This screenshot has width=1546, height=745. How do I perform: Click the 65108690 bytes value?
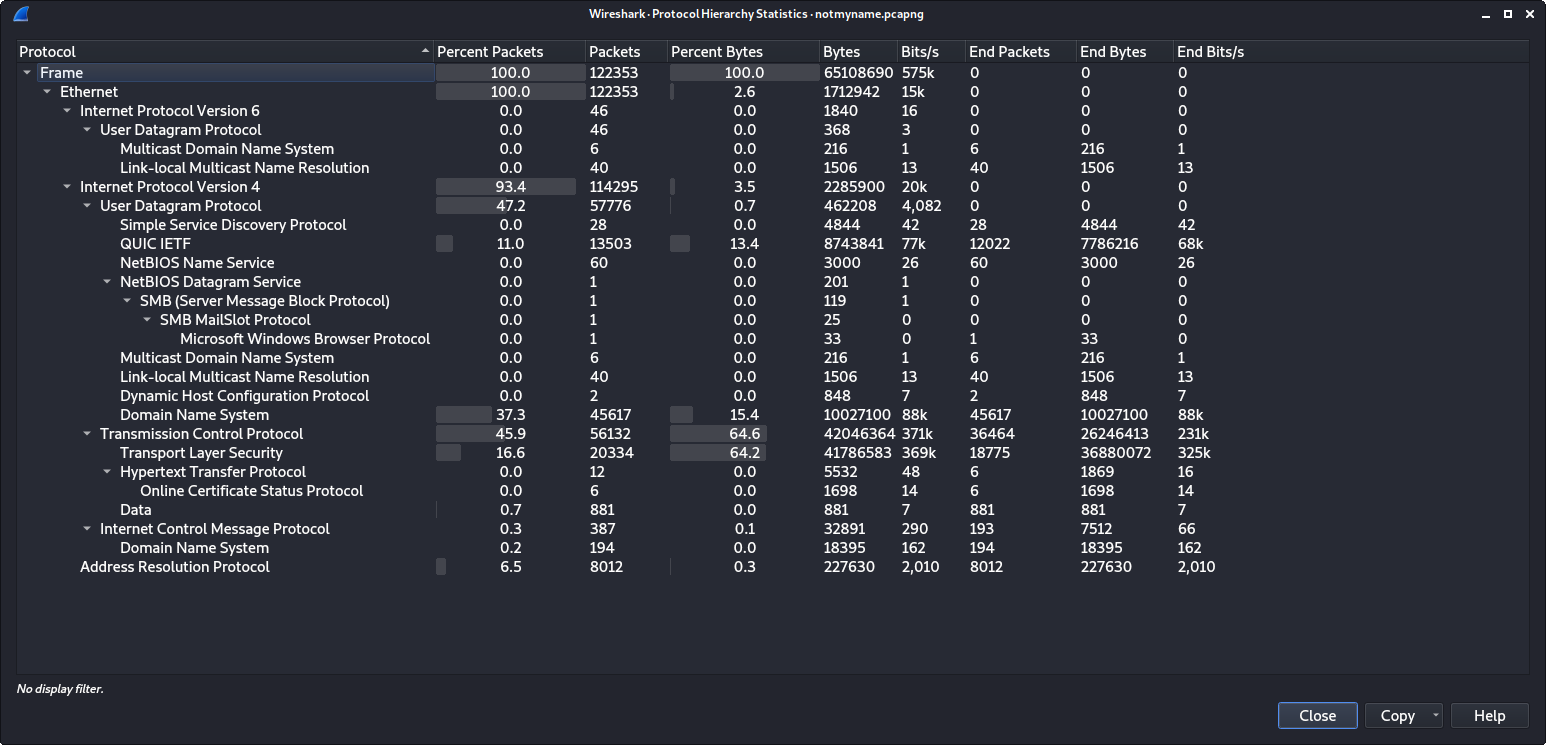(858, 73)
